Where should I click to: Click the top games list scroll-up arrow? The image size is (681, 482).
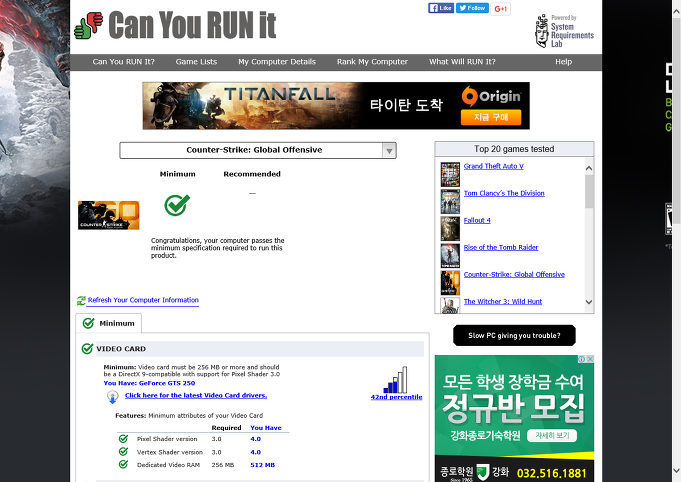pyautogui.click(x=589, y=168)
